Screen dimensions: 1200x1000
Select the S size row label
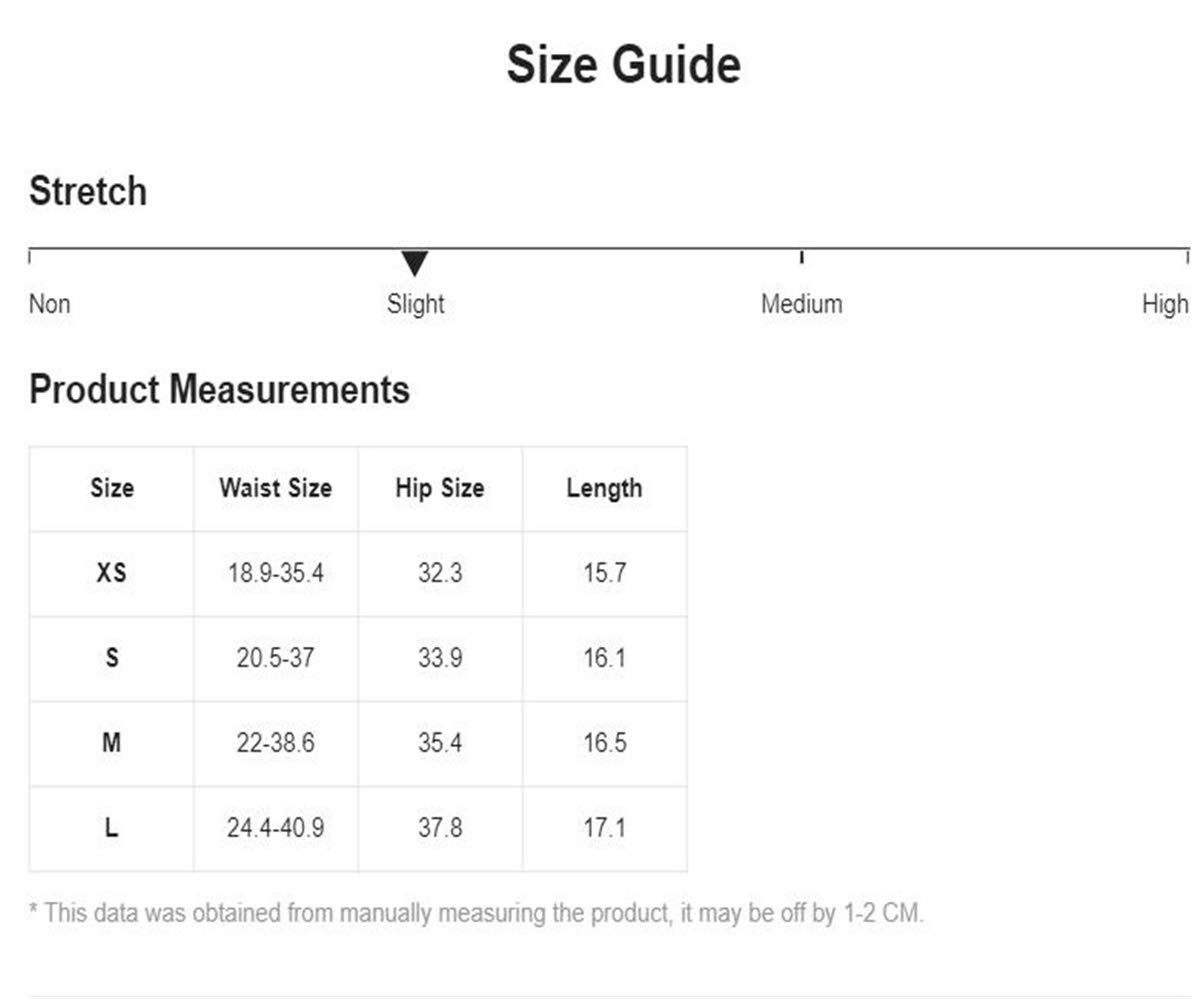point(111,659)
